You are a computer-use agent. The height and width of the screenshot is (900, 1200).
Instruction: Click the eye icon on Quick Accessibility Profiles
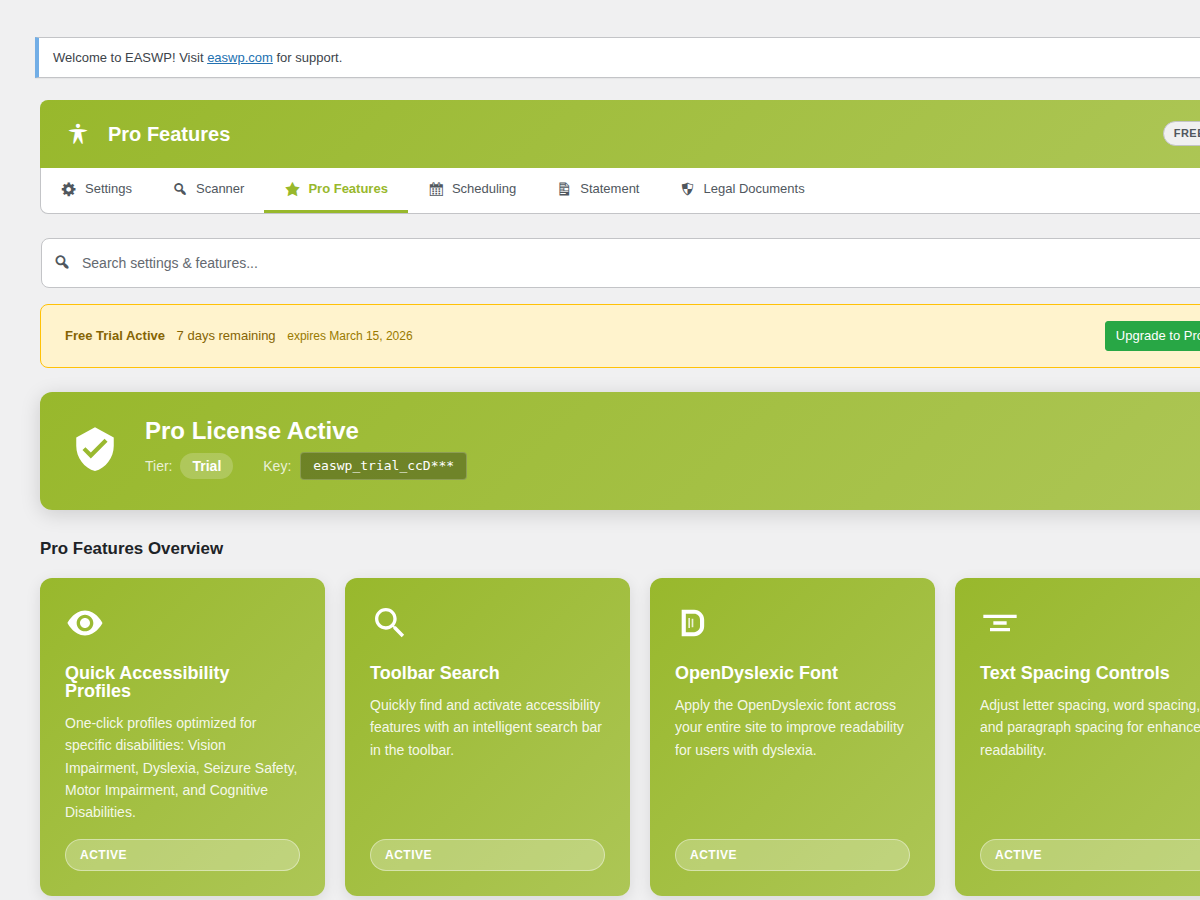pos(85,623)
